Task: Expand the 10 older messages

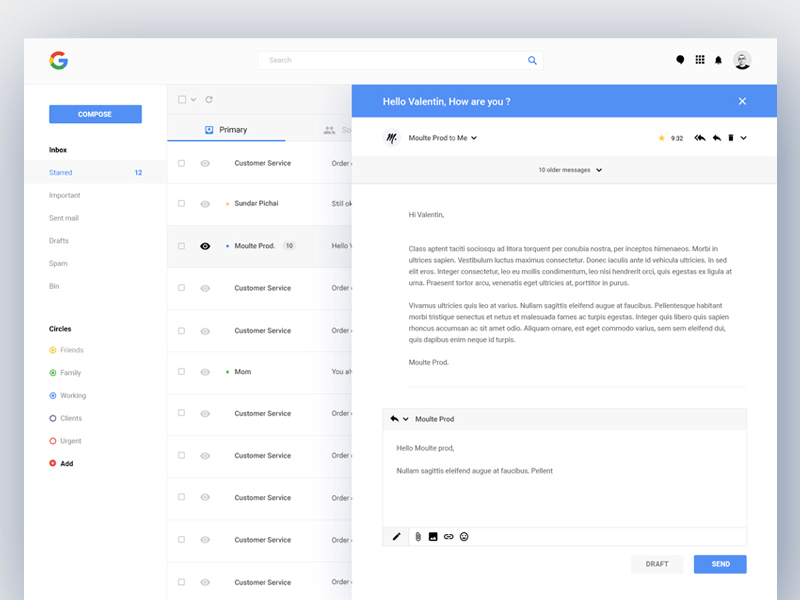Action: click(x=570, y=170)
